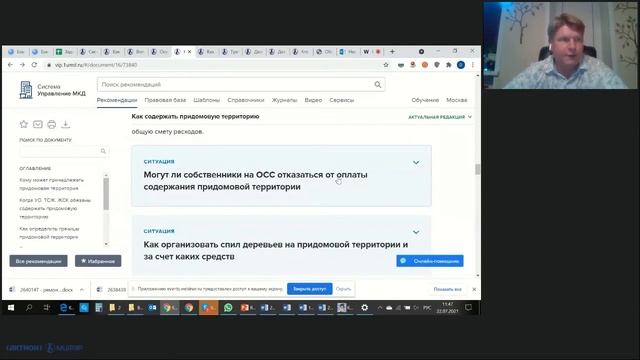Open the Обучение section

[x=425, y=100]
